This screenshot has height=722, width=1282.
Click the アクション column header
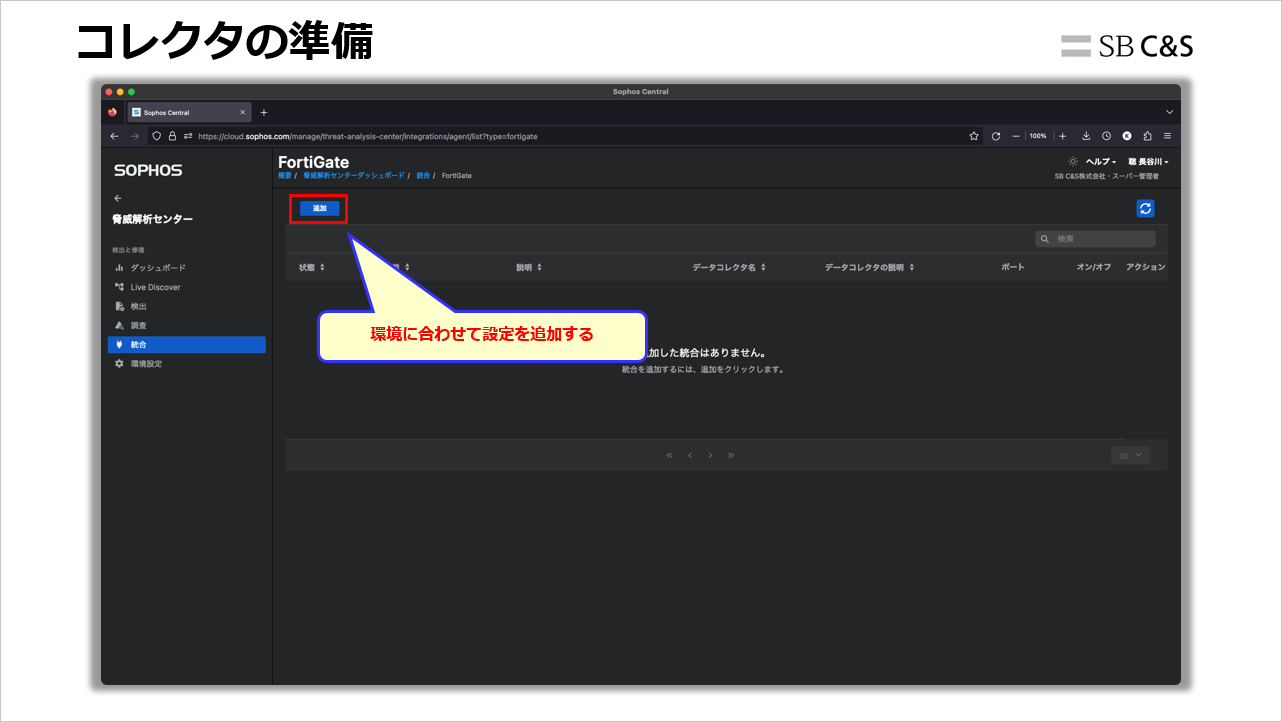(1145, 268)
